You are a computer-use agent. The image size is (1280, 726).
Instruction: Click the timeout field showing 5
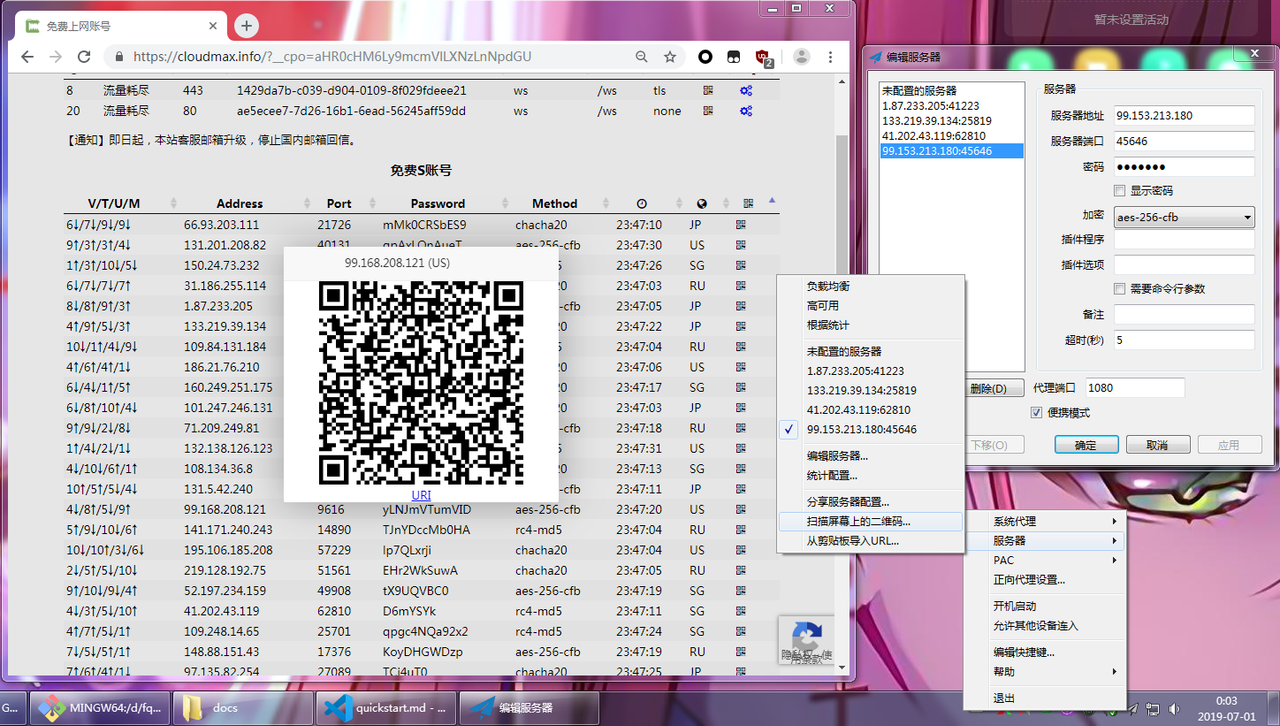pyautogui.click(x=1184, y=340)
